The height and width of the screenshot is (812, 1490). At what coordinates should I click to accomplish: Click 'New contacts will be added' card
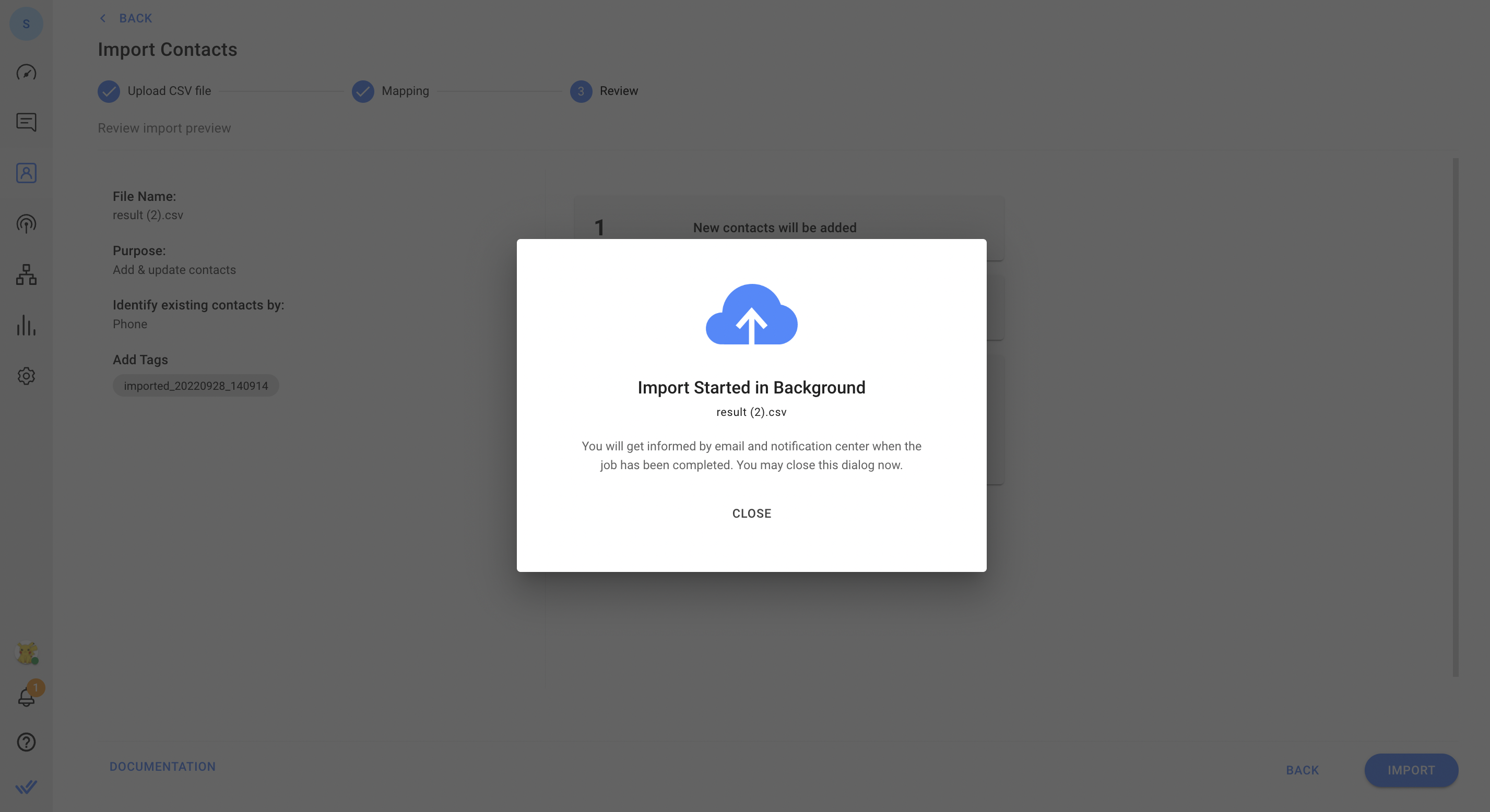tap(788, 228)
